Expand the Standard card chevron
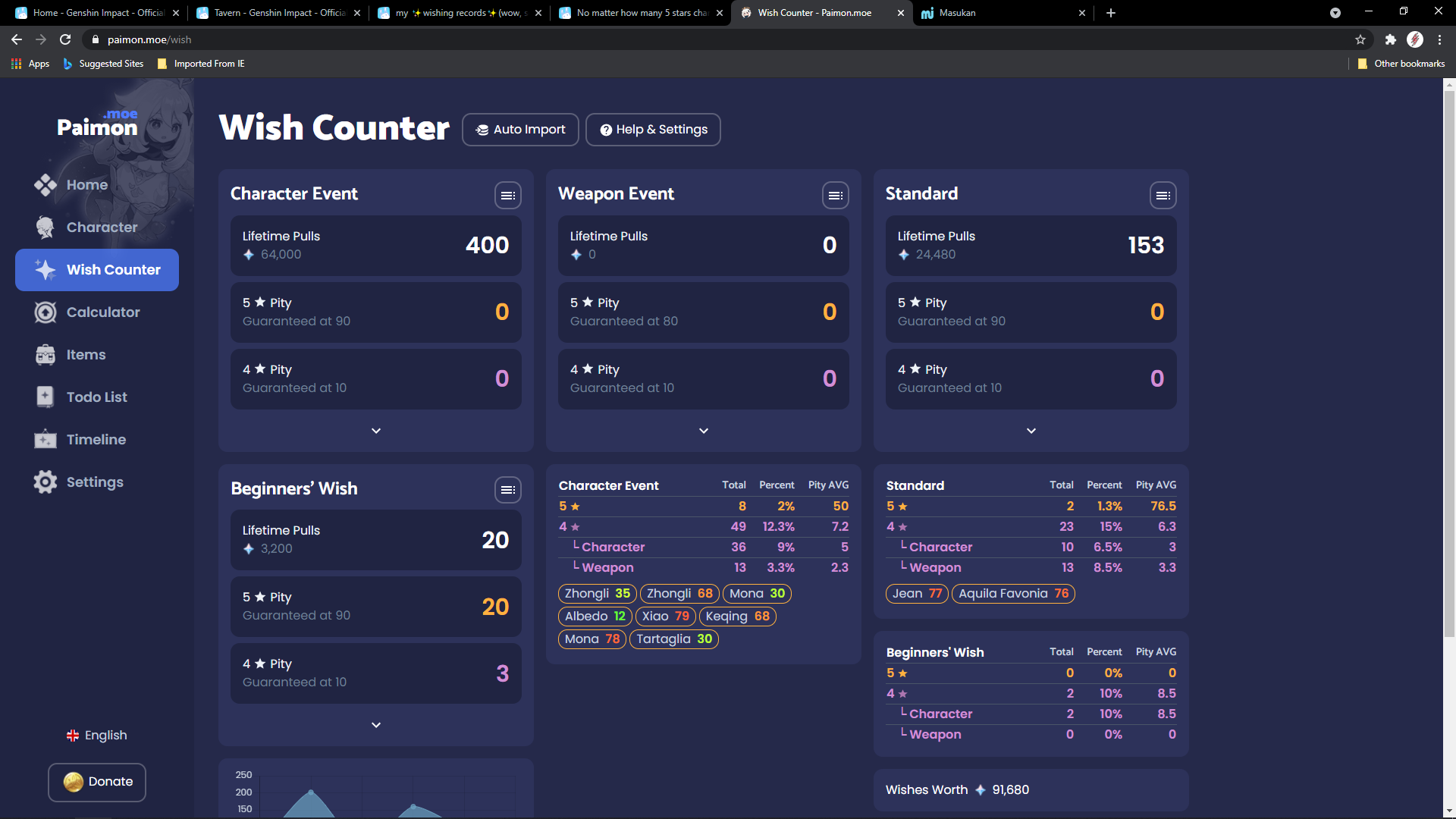 tap(1031, 431)
